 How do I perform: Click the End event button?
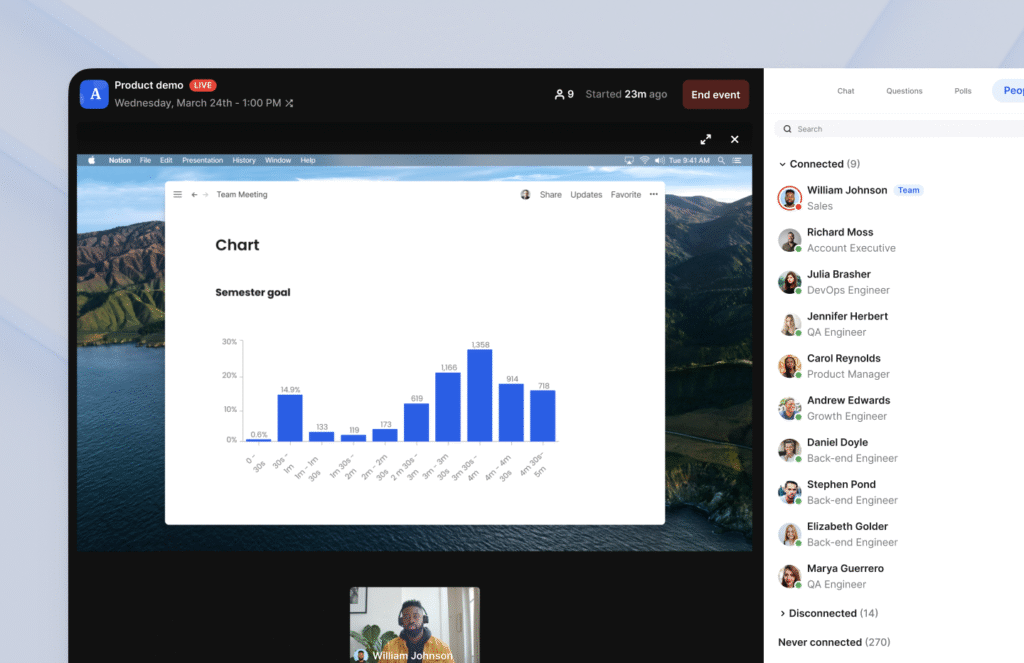point(716,95)
